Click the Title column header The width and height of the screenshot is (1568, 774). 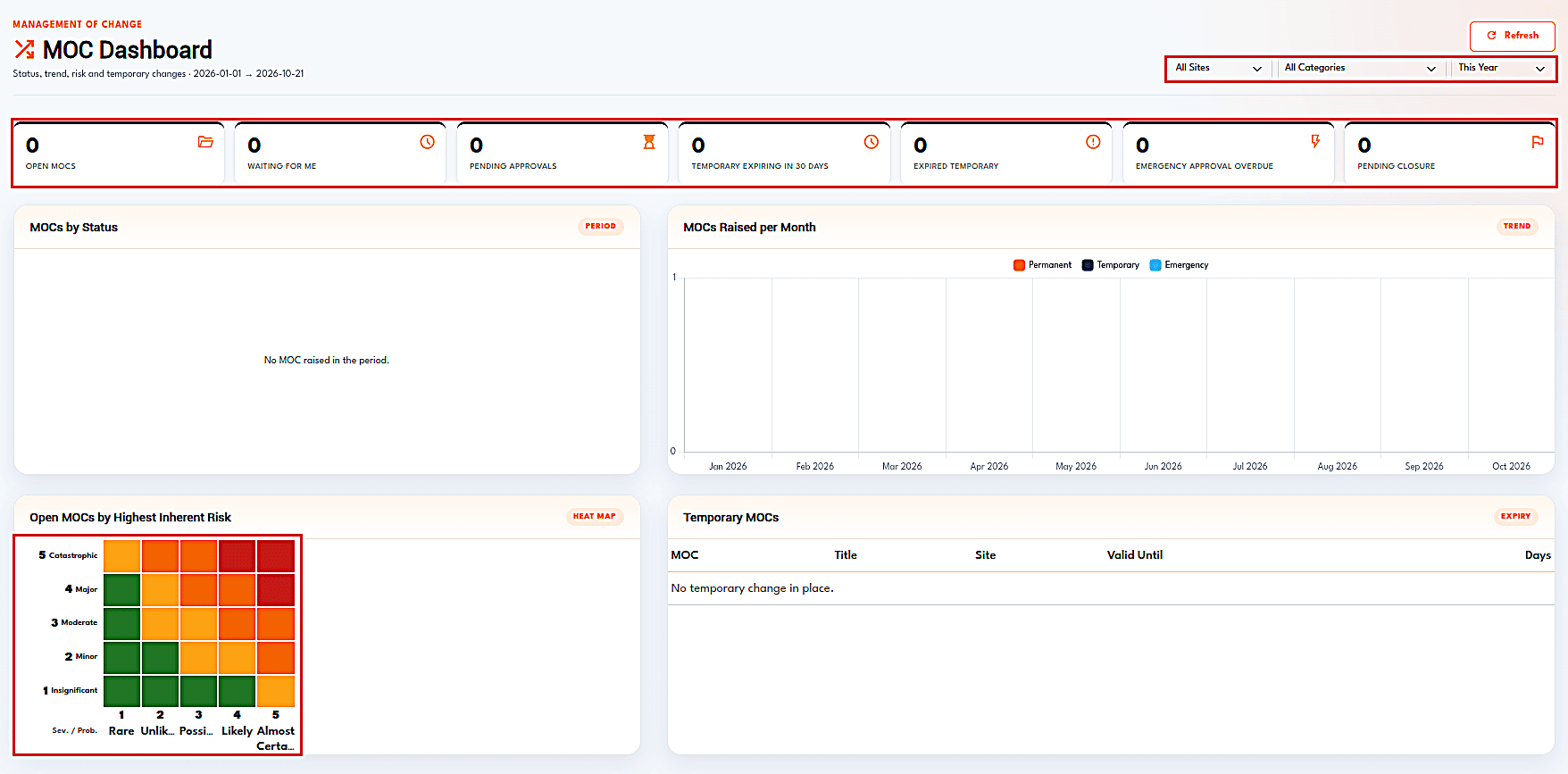846,555
